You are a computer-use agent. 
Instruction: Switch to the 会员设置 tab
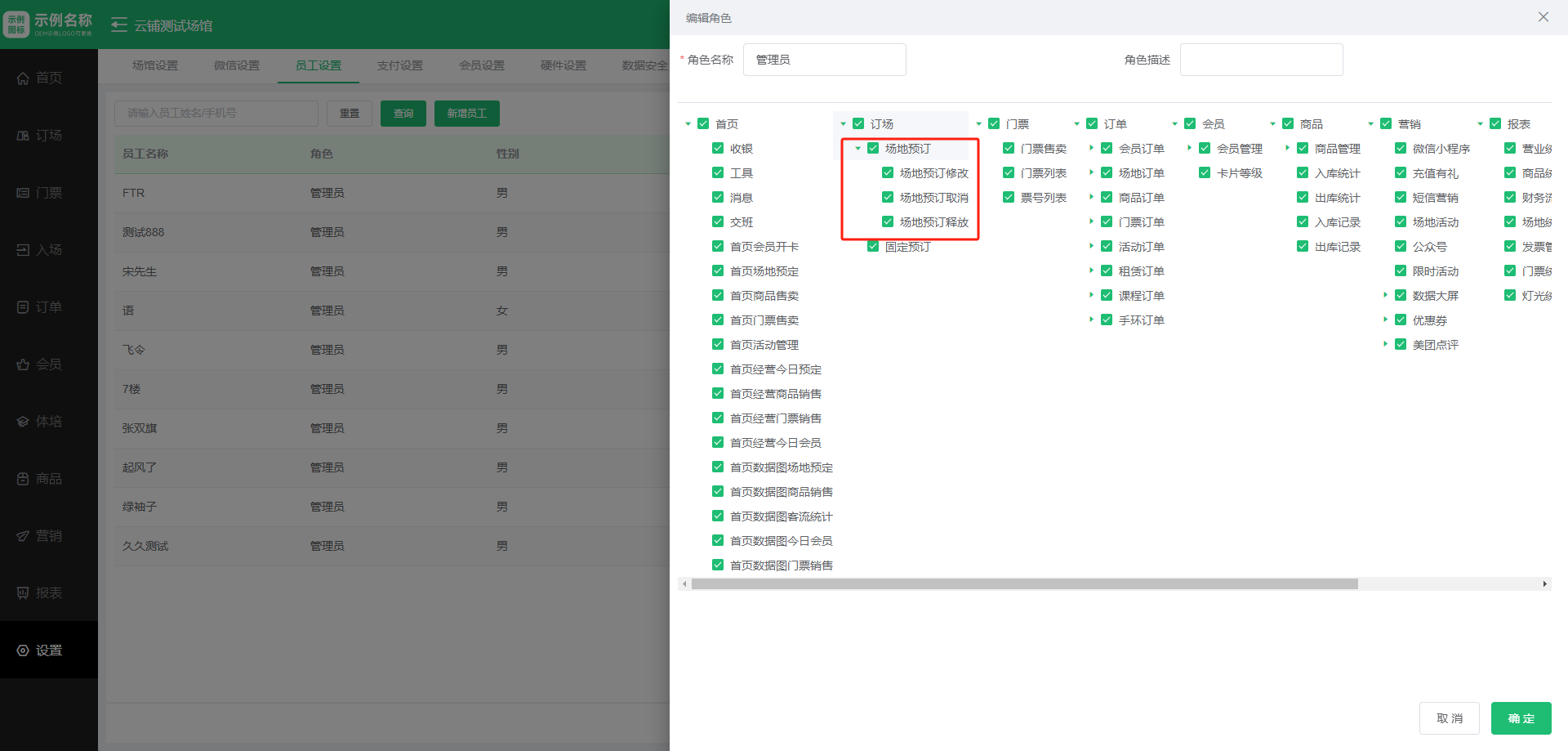482,65
